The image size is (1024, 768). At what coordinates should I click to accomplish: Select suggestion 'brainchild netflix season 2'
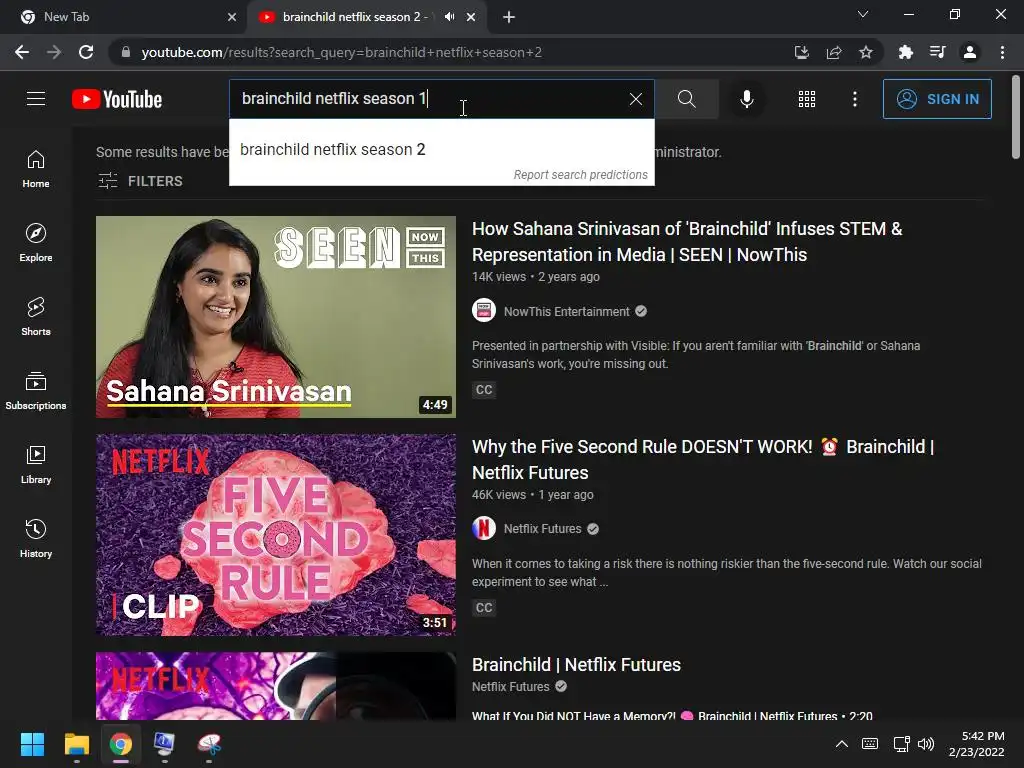441,150
